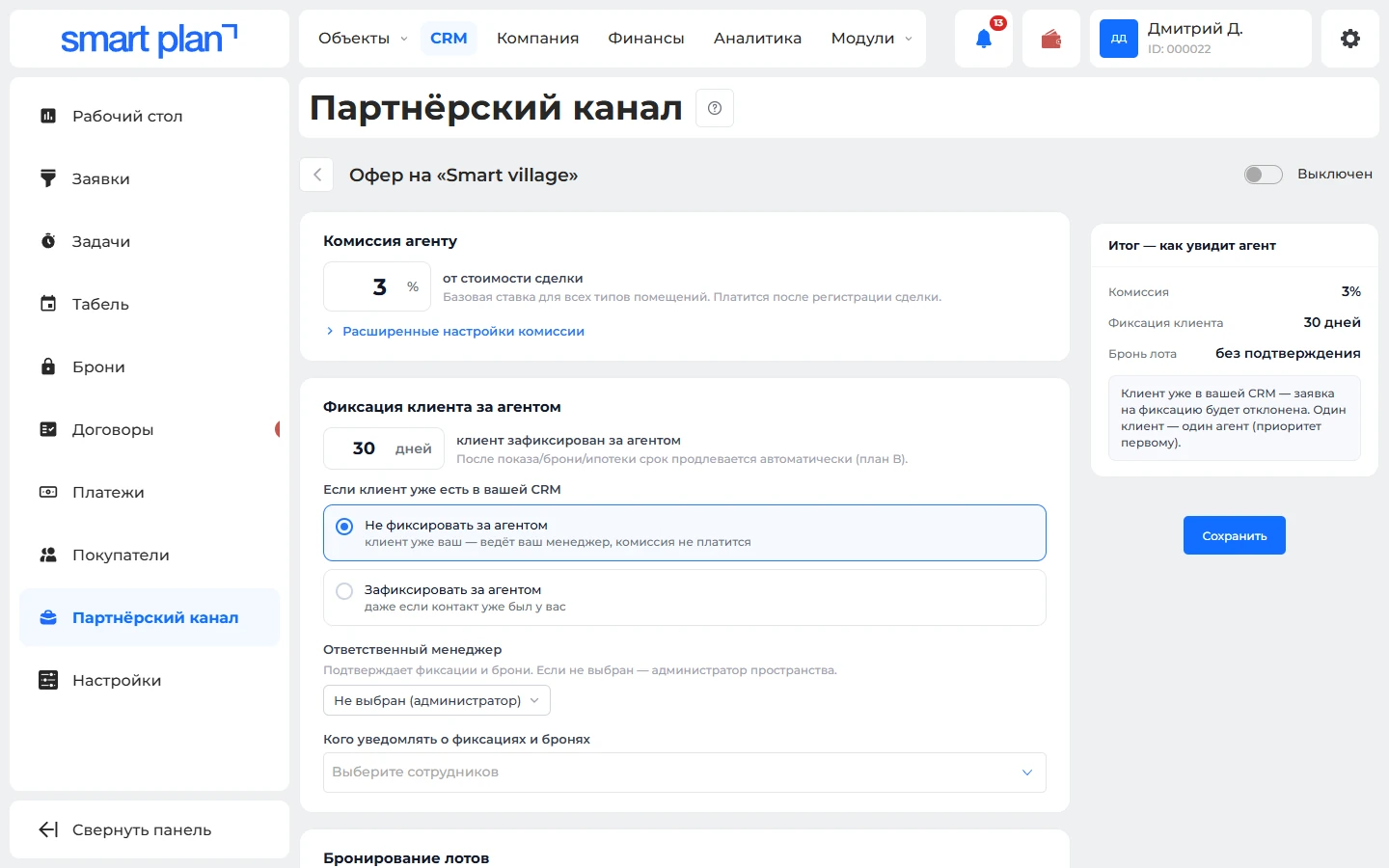1389x868 pixels.
Task: Click the Табель calendar icon
Action: click(x=48, y=304)
